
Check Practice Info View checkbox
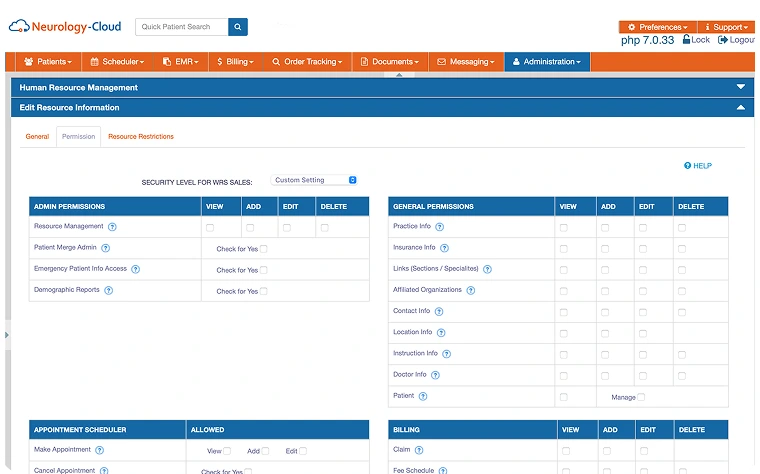pyautogui.click(x=564, y=227)
